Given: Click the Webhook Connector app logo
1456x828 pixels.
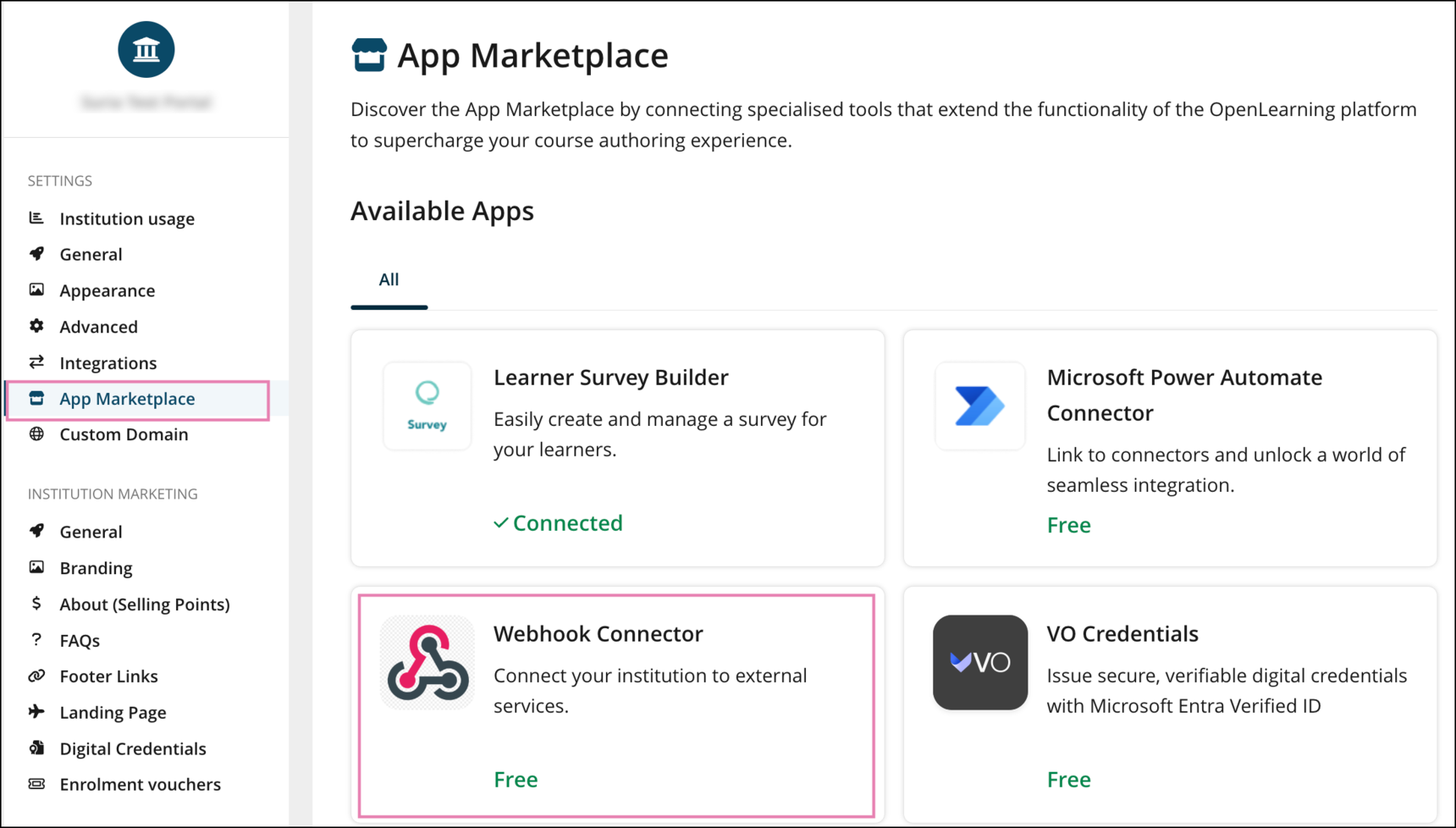Looking at the screenshot, I should [427, 663].
